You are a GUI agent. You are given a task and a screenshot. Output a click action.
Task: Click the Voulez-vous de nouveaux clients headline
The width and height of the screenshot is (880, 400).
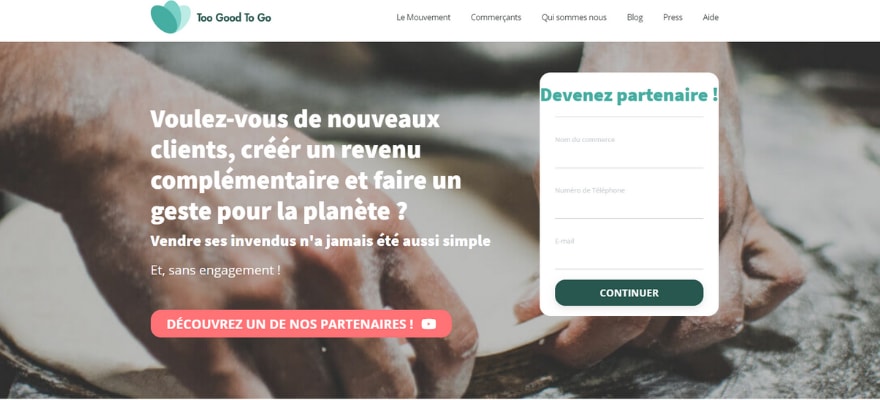[x=306, y=166]
